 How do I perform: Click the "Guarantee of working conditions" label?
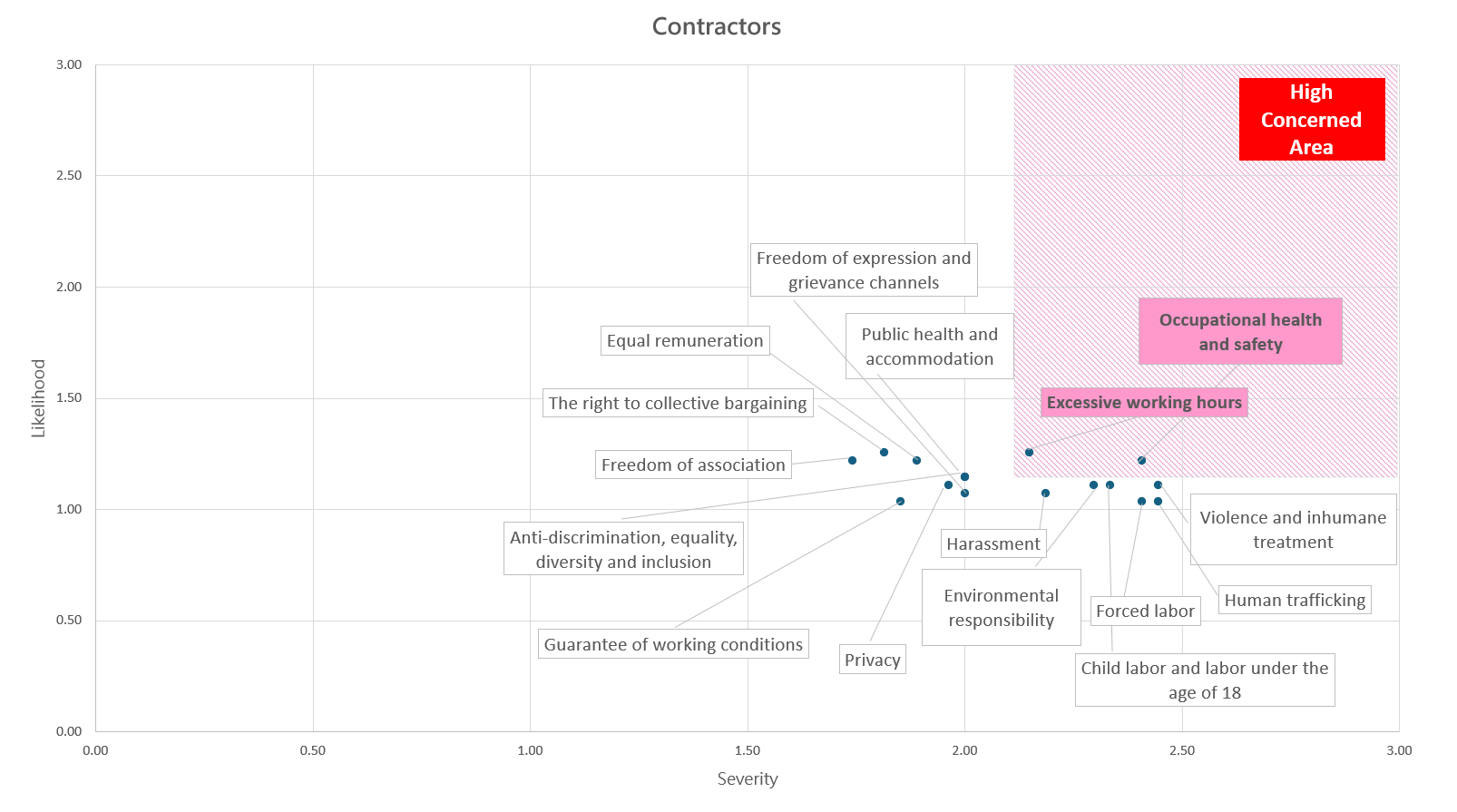click(x=673, y=645)
